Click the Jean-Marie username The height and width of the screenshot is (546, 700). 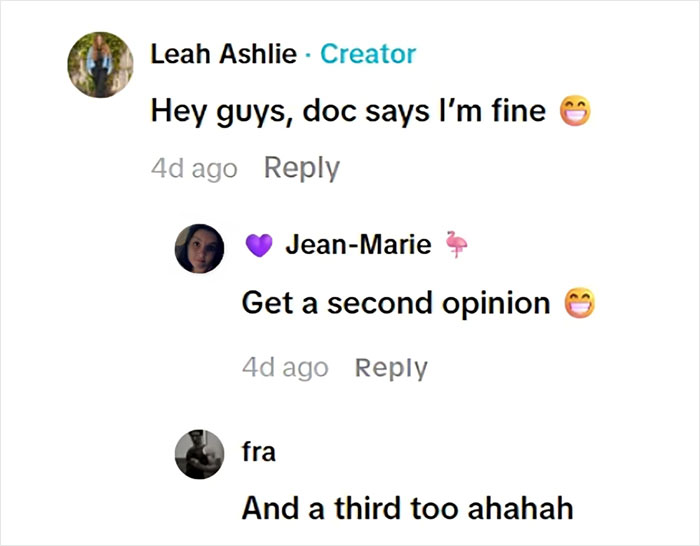pos(358,244)
